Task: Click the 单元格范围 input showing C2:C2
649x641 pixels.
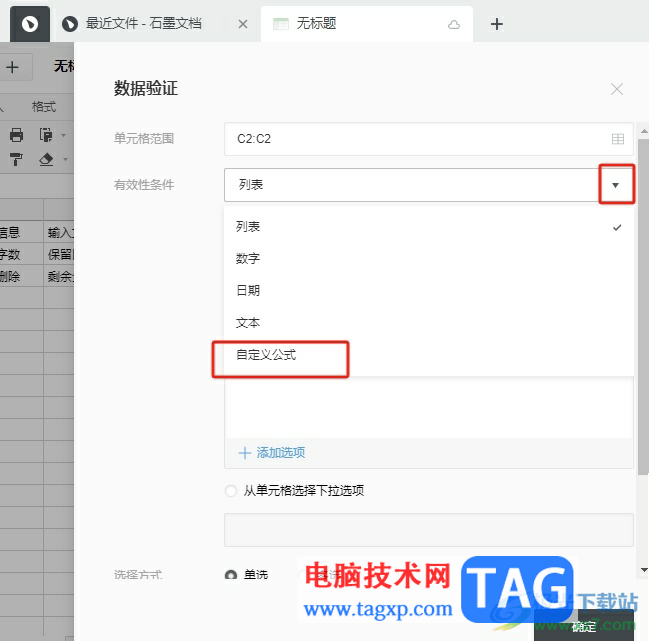Action: (x=429, y=139)
